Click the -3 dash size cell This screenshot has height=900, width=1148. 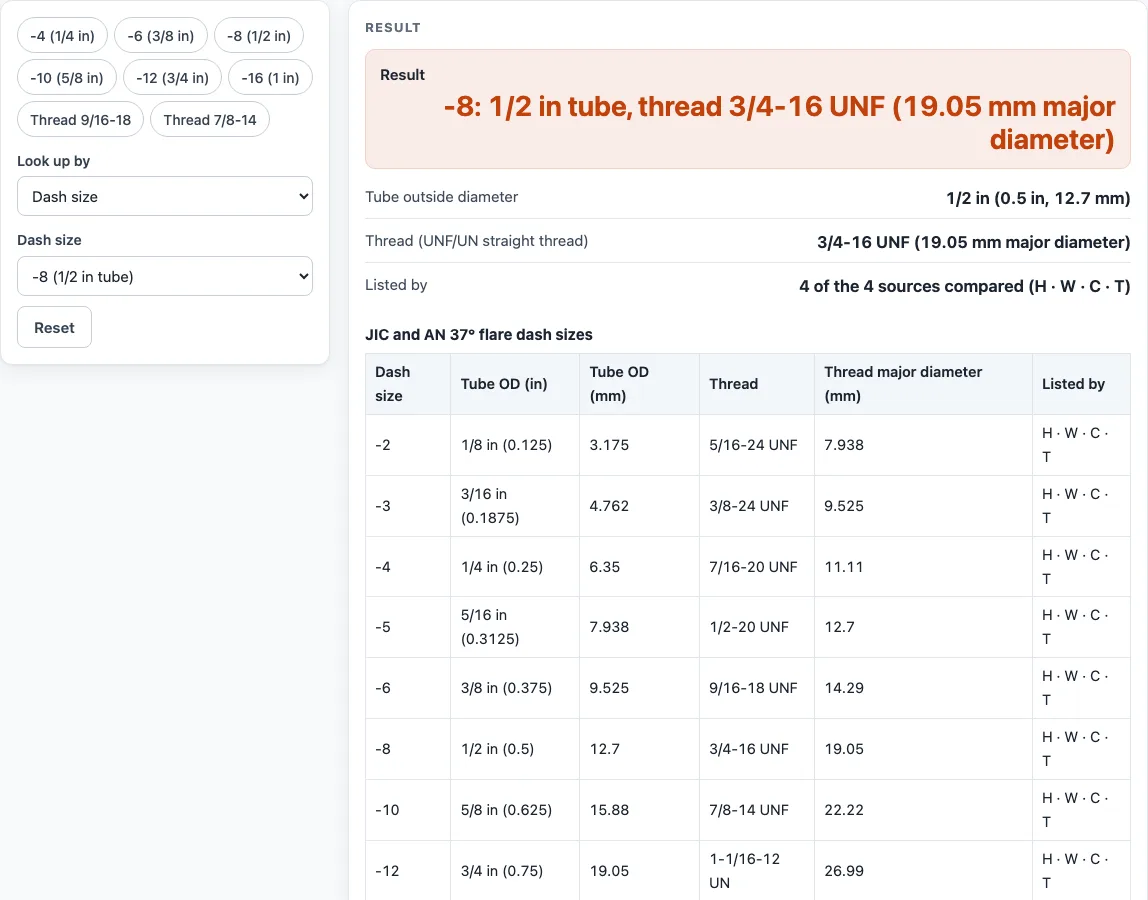pyautogui.click(x=408, y=506)
